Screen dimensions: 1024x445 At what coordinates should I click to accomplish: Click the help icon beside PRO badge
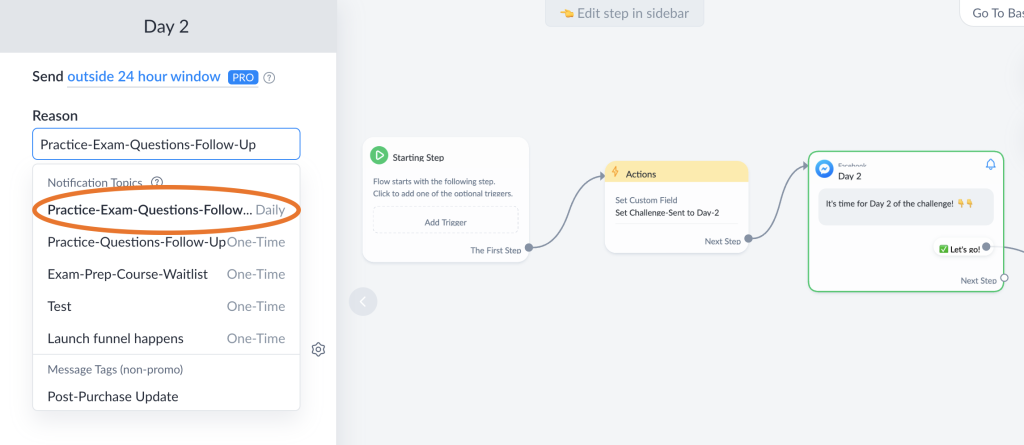[269, 77]
